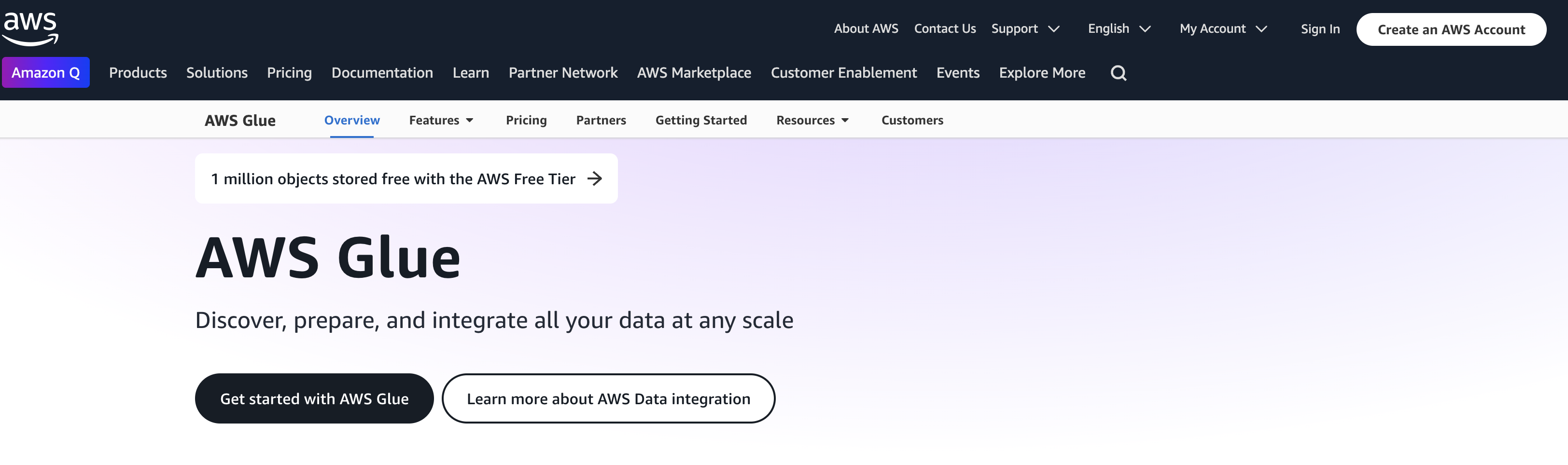Viewport: 1568px width, 465px height.
Task: Open the 1 million objects Free Tier banner
Action: [406, 178]
